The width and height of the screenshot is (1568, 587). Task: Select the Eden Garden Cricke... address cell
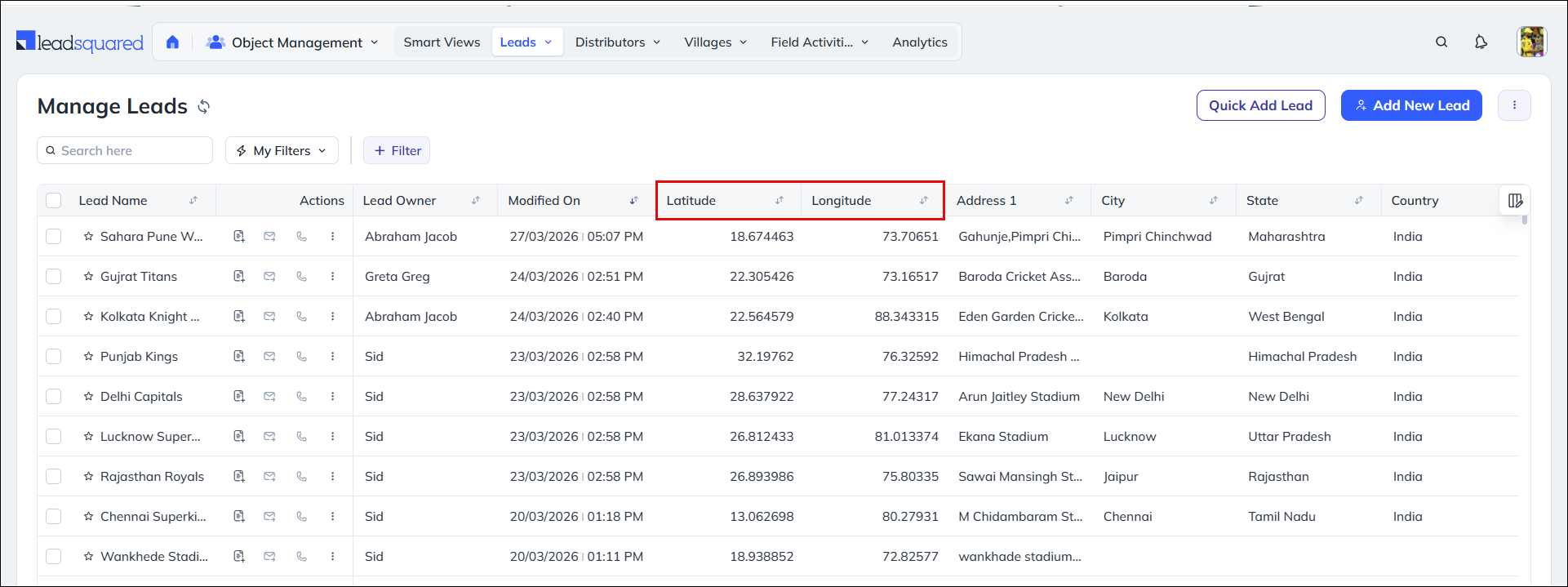[x=1021, y=317]
